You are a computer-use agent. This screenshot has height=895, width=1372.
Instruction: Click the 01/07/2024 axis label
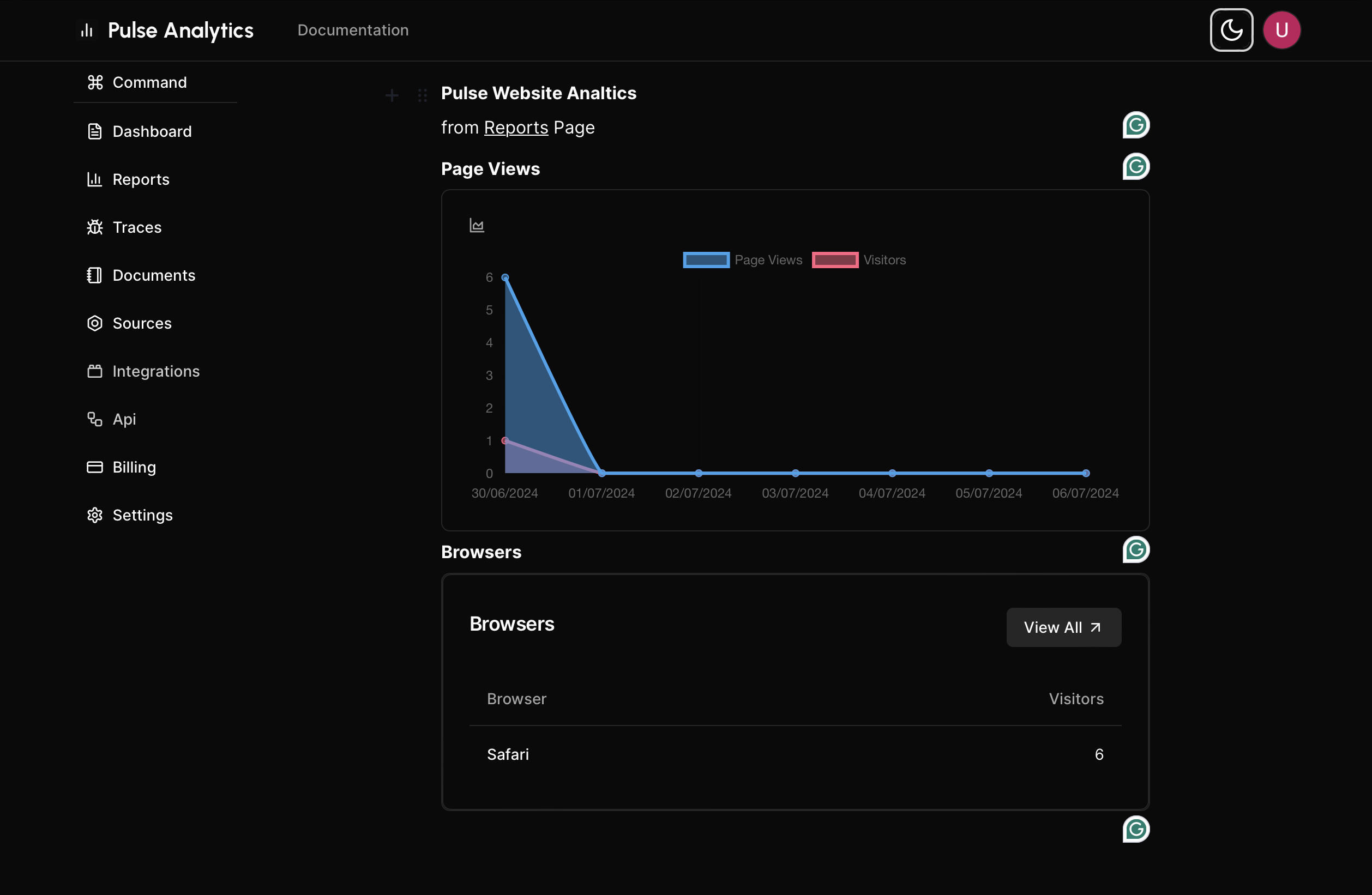(x=601, y=493)
